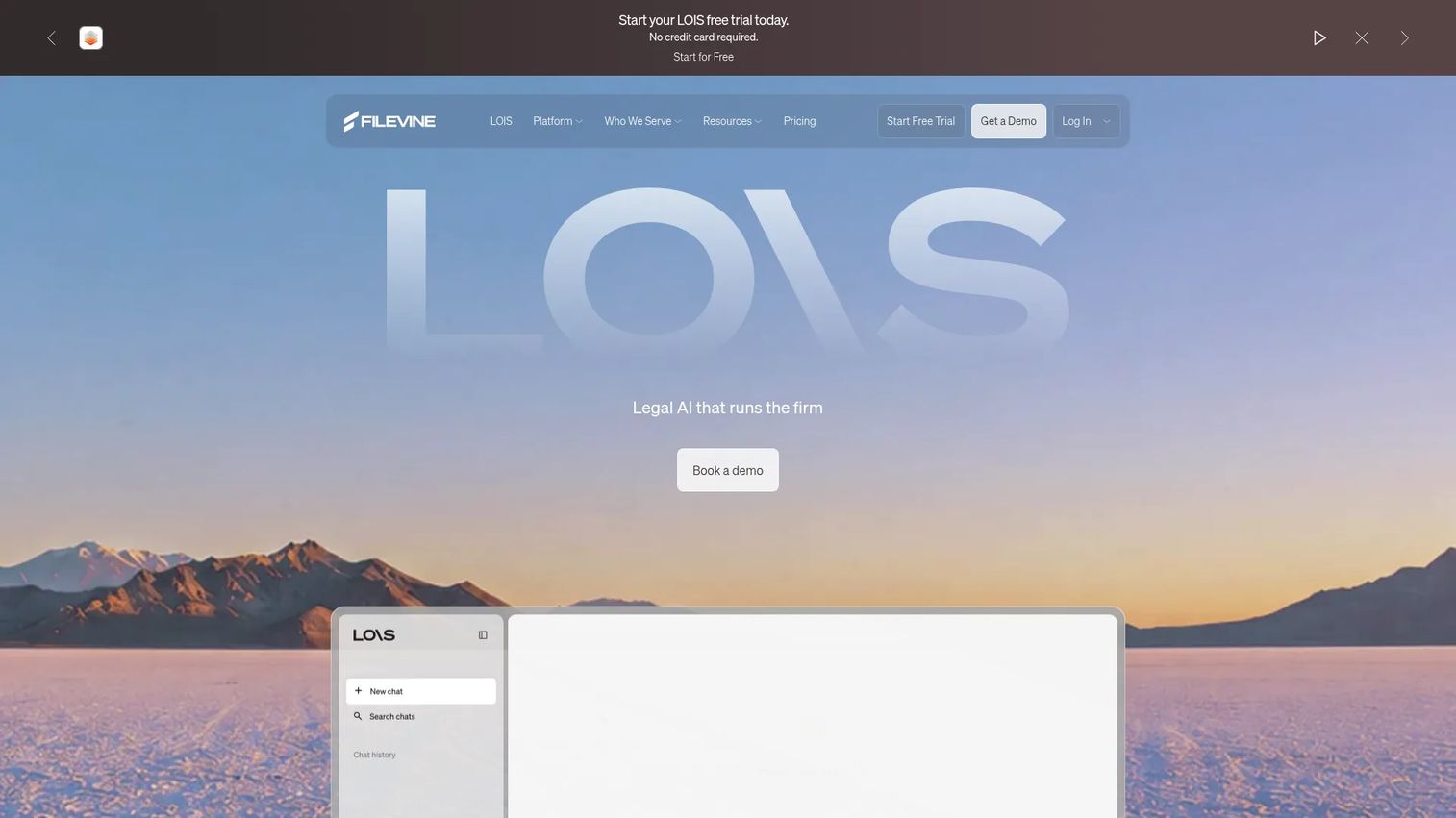Click the No credit card required text
Viewport: 1456px width, 818px height.
(703, 37)
